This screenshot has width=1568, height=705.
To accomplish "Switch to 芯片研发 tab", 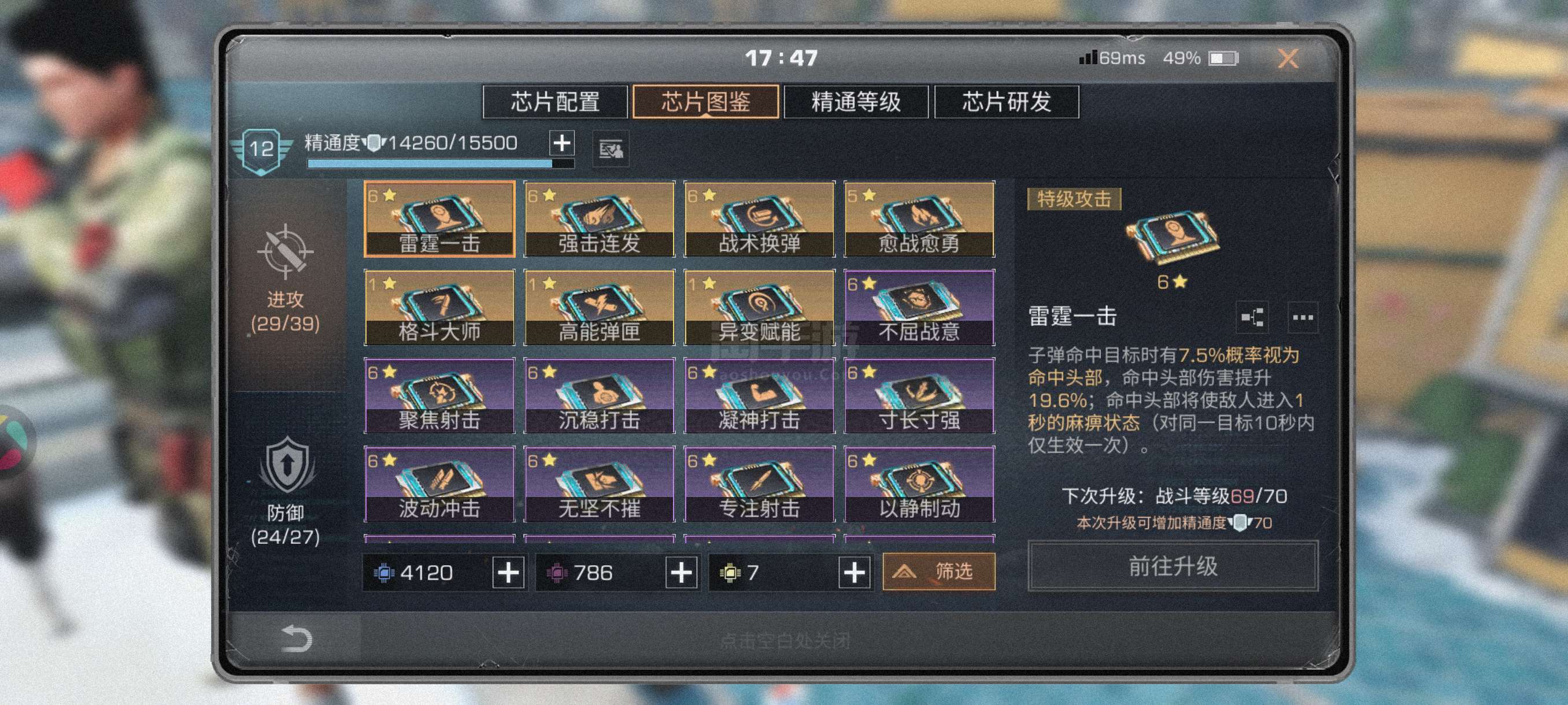I will (1007, 102).
